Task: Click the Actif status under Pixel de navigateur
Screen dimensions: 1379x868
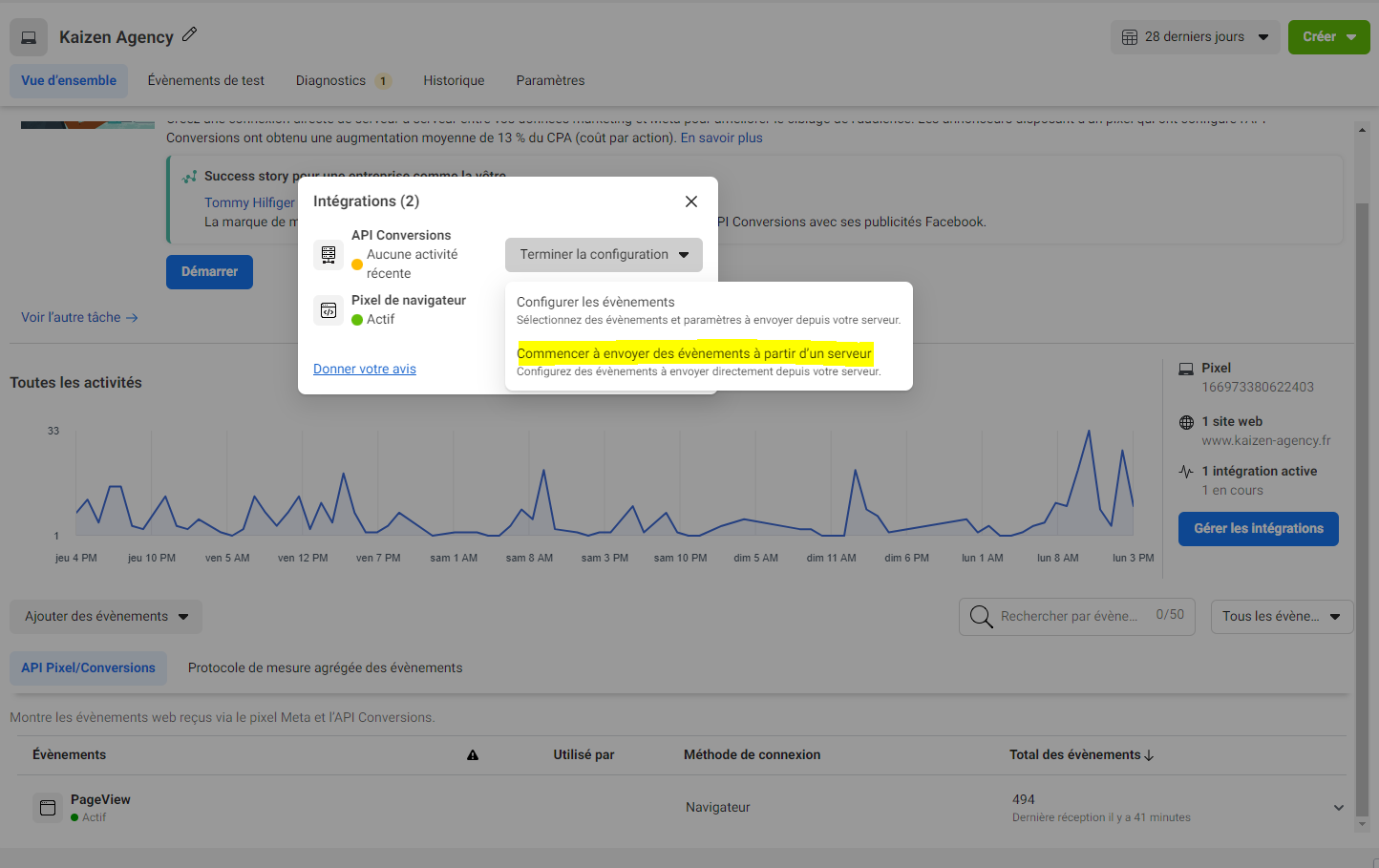Action: pos(380,320)
